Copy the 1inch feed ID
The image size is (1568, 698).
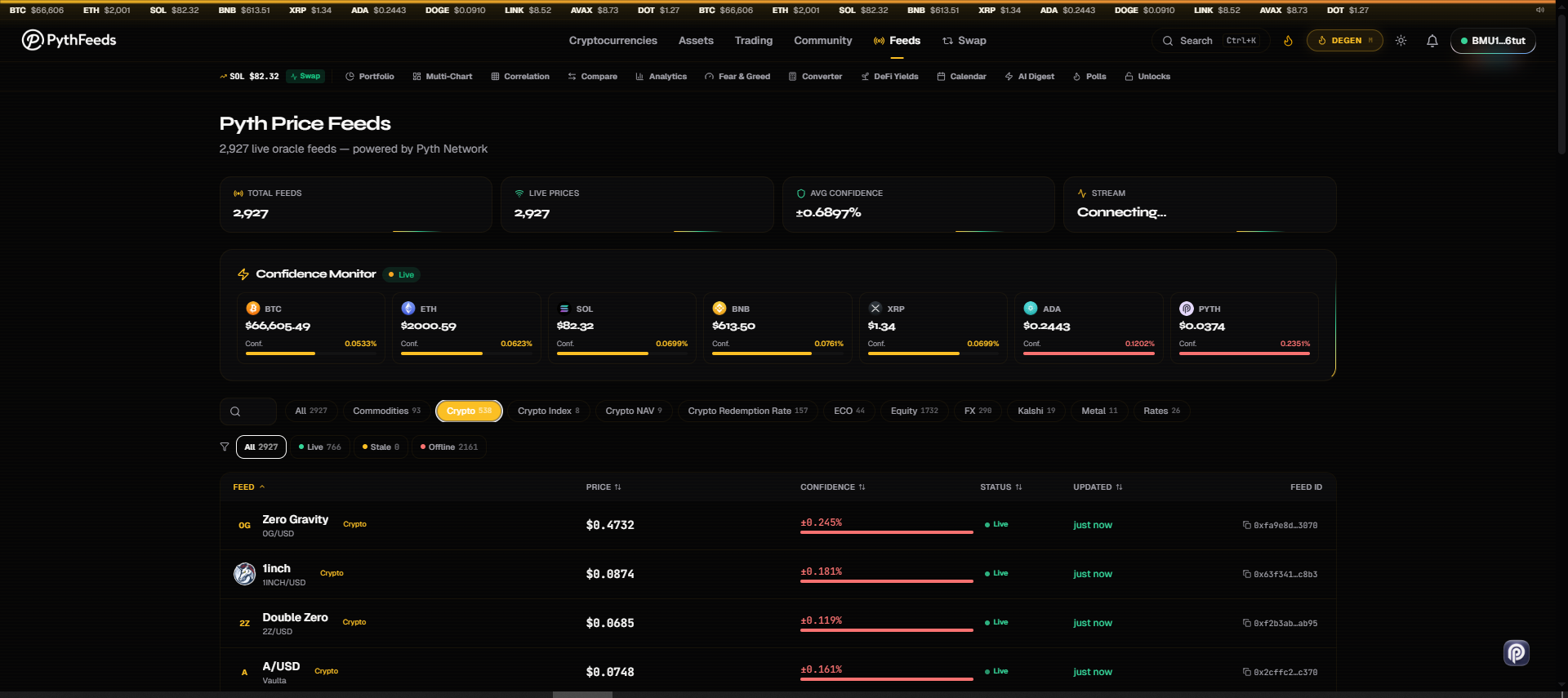1247,574
